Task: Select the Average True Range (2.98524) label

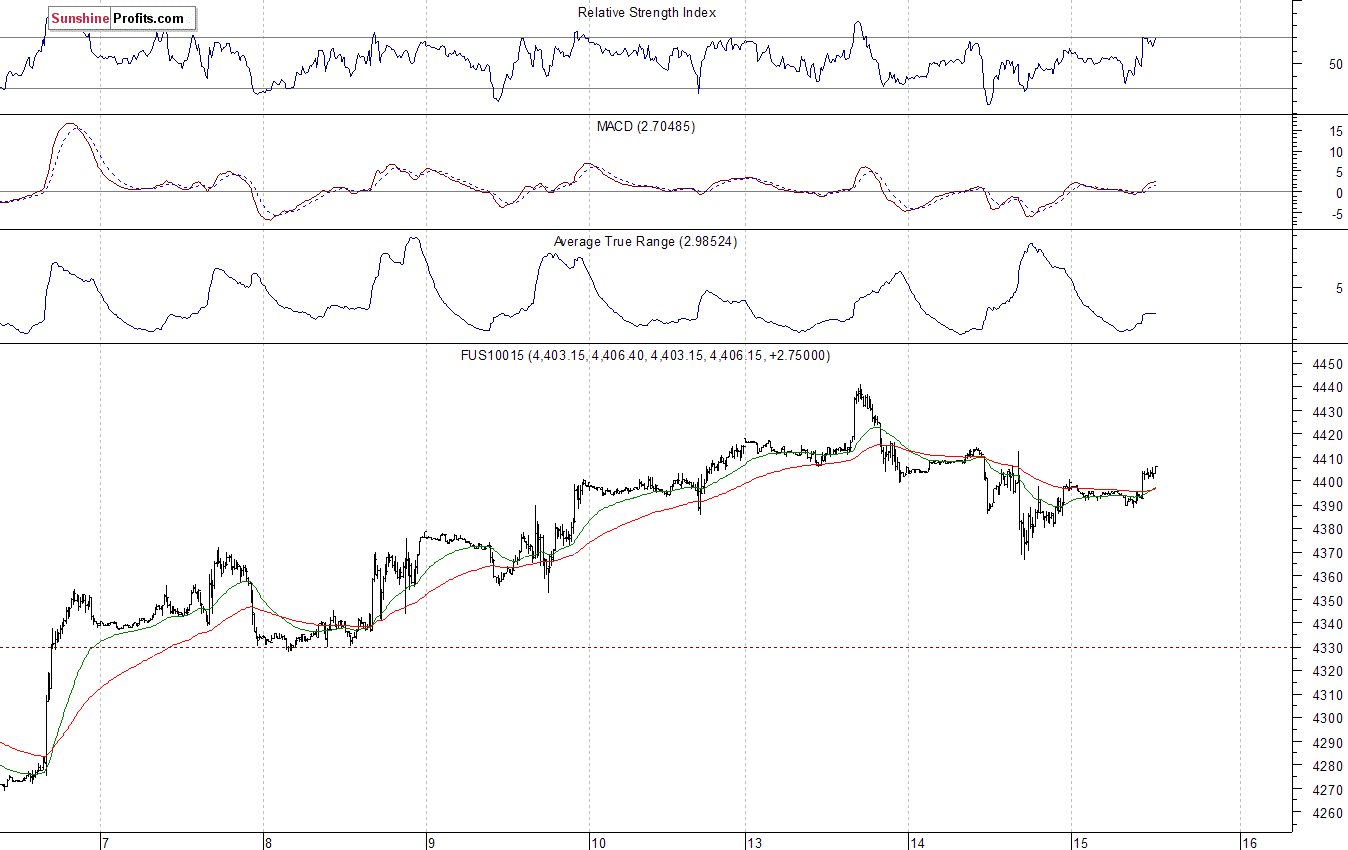Action: point(645,242)
